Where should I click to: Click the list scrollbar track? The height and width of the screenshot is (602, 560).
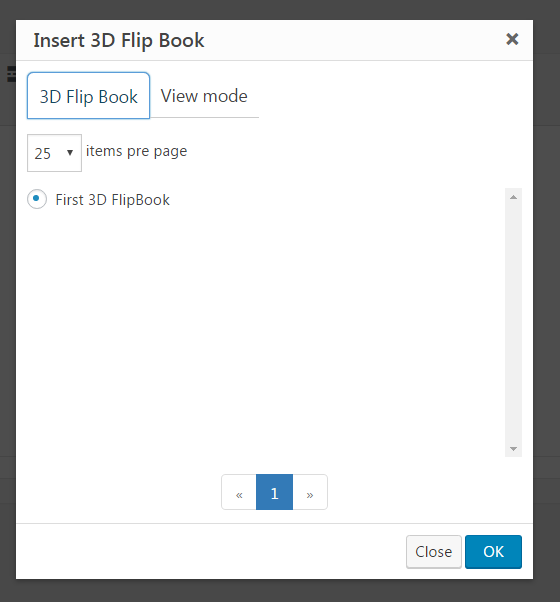pos(513,322)
